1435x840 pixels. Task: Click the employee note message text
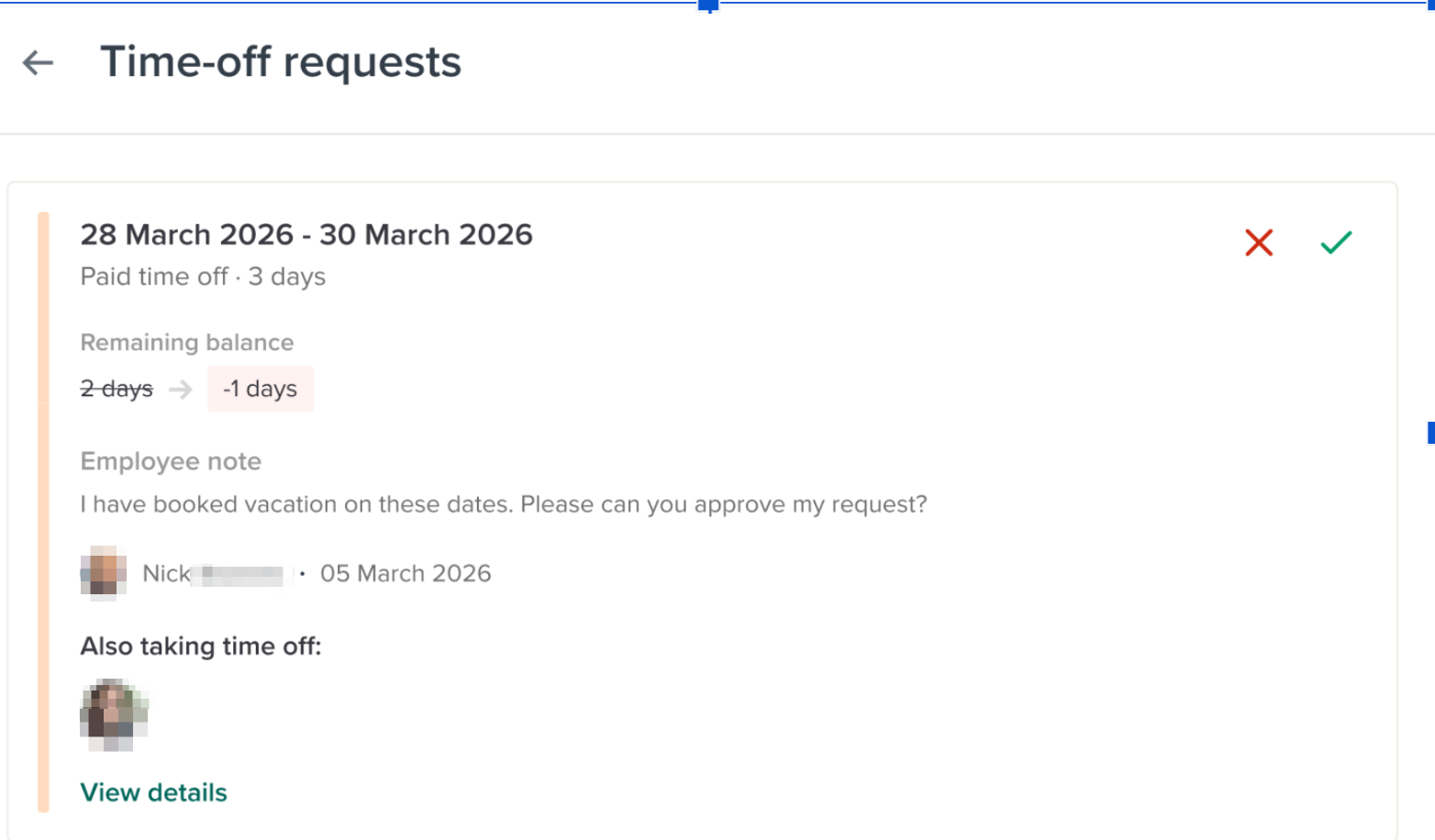point(504,504)
